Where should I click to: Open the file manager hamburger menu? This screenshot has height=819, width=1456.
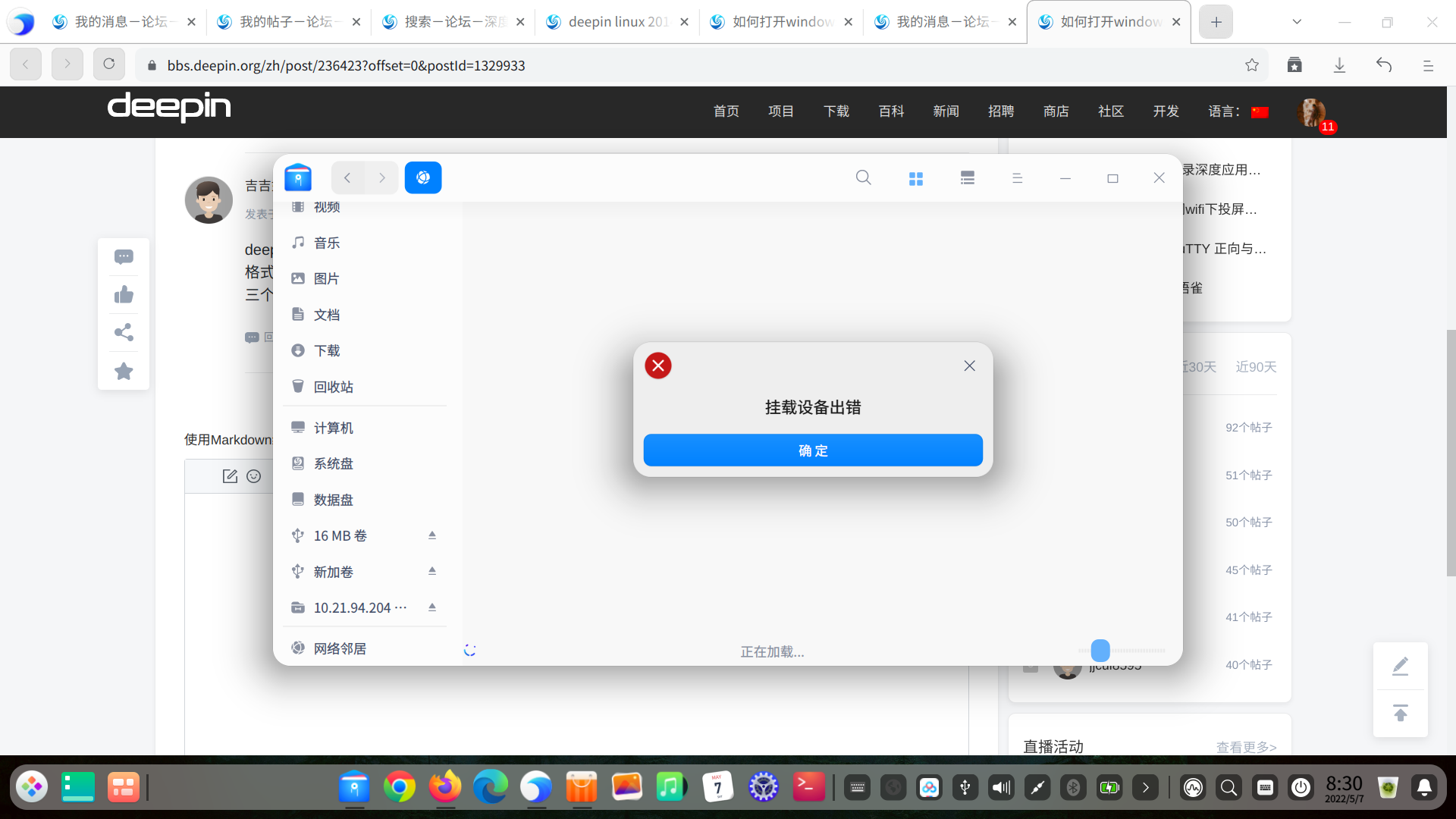tap(1017, 178)
